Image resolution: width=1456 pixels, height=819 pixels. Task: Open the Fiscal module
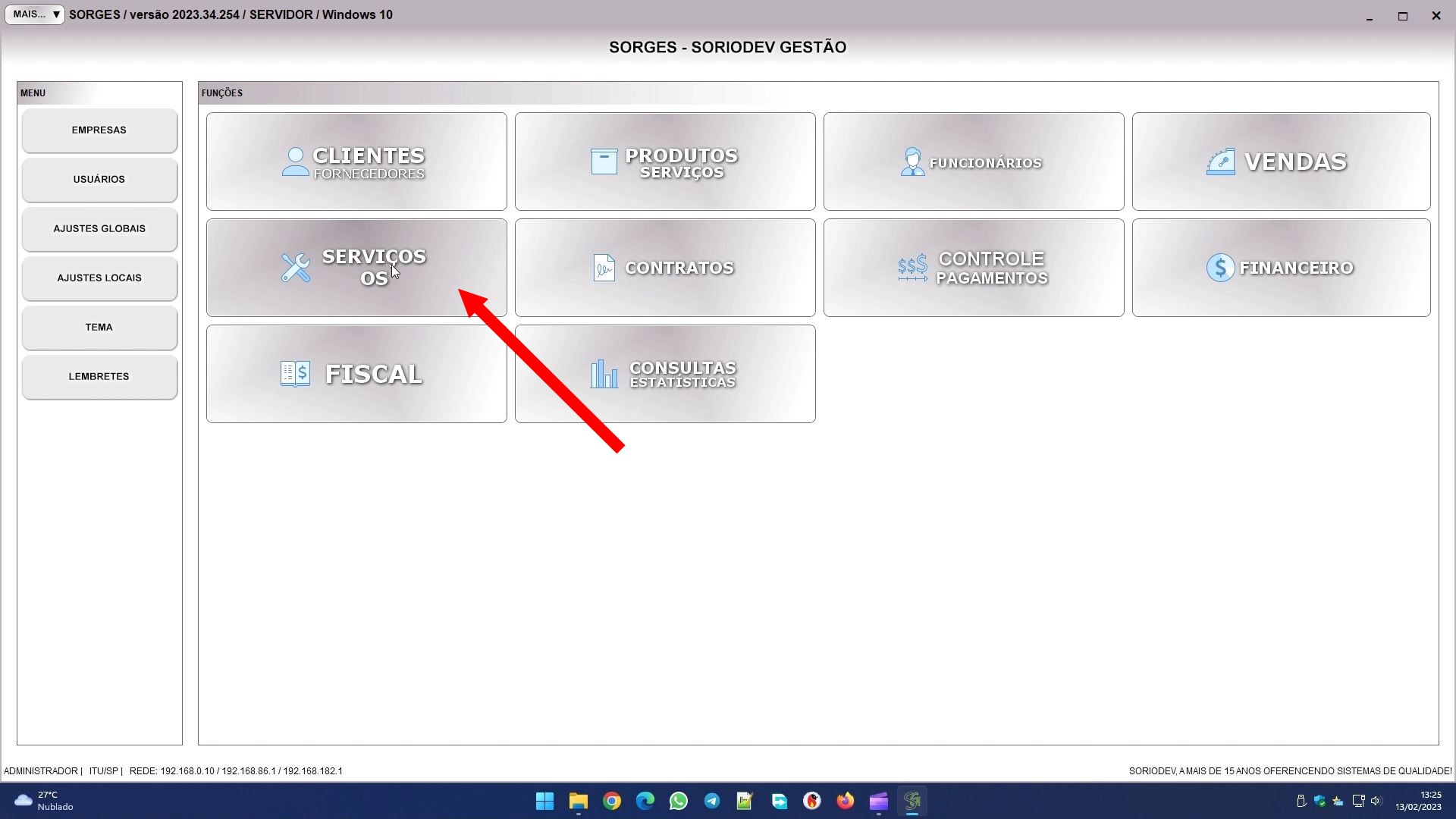(x=356, y=374)
